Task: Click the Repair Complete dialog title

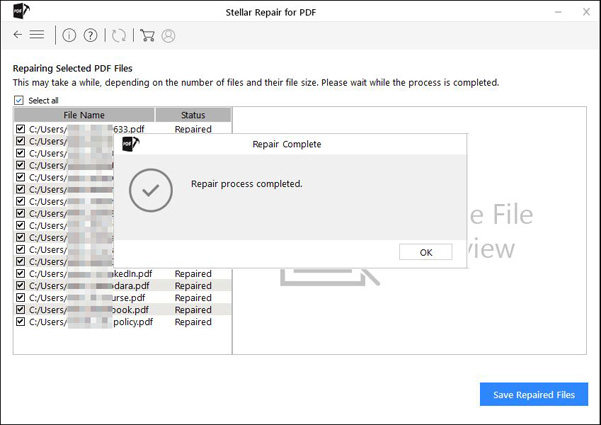Action: pos(287,144)
